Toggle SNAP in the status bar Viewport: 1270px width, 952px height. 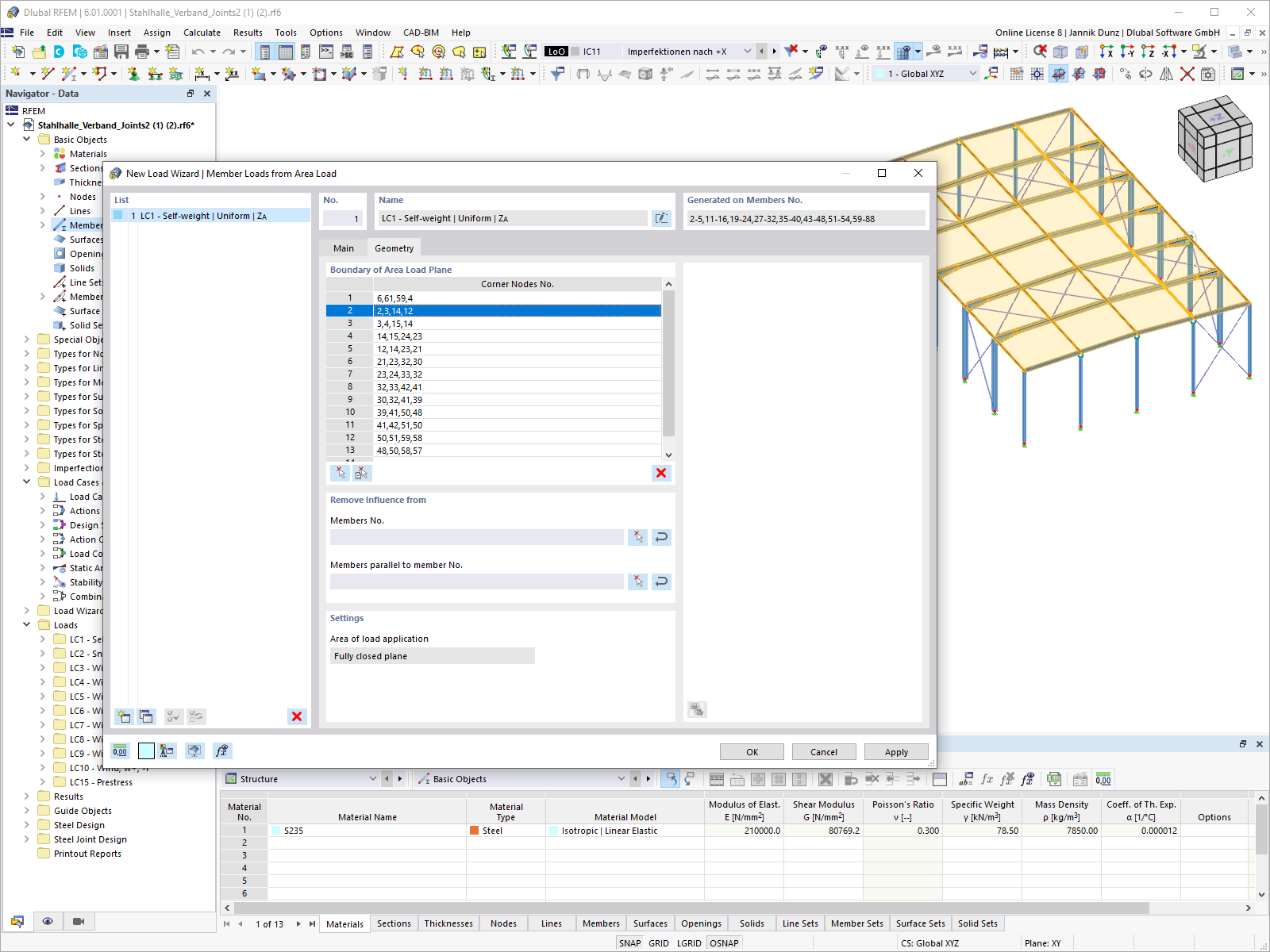pyautogui.click(x=629, y=943)
